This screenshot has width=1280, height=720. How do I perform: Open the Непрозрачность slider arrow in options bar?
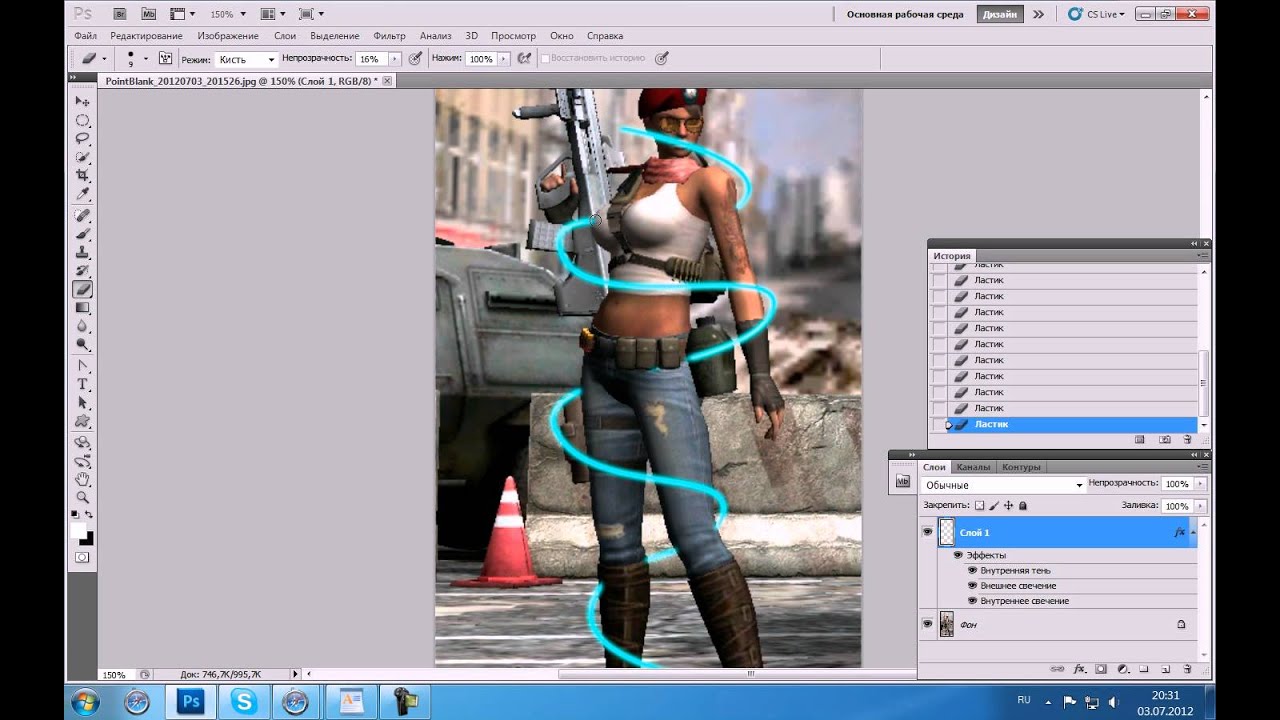pos(395,59)
